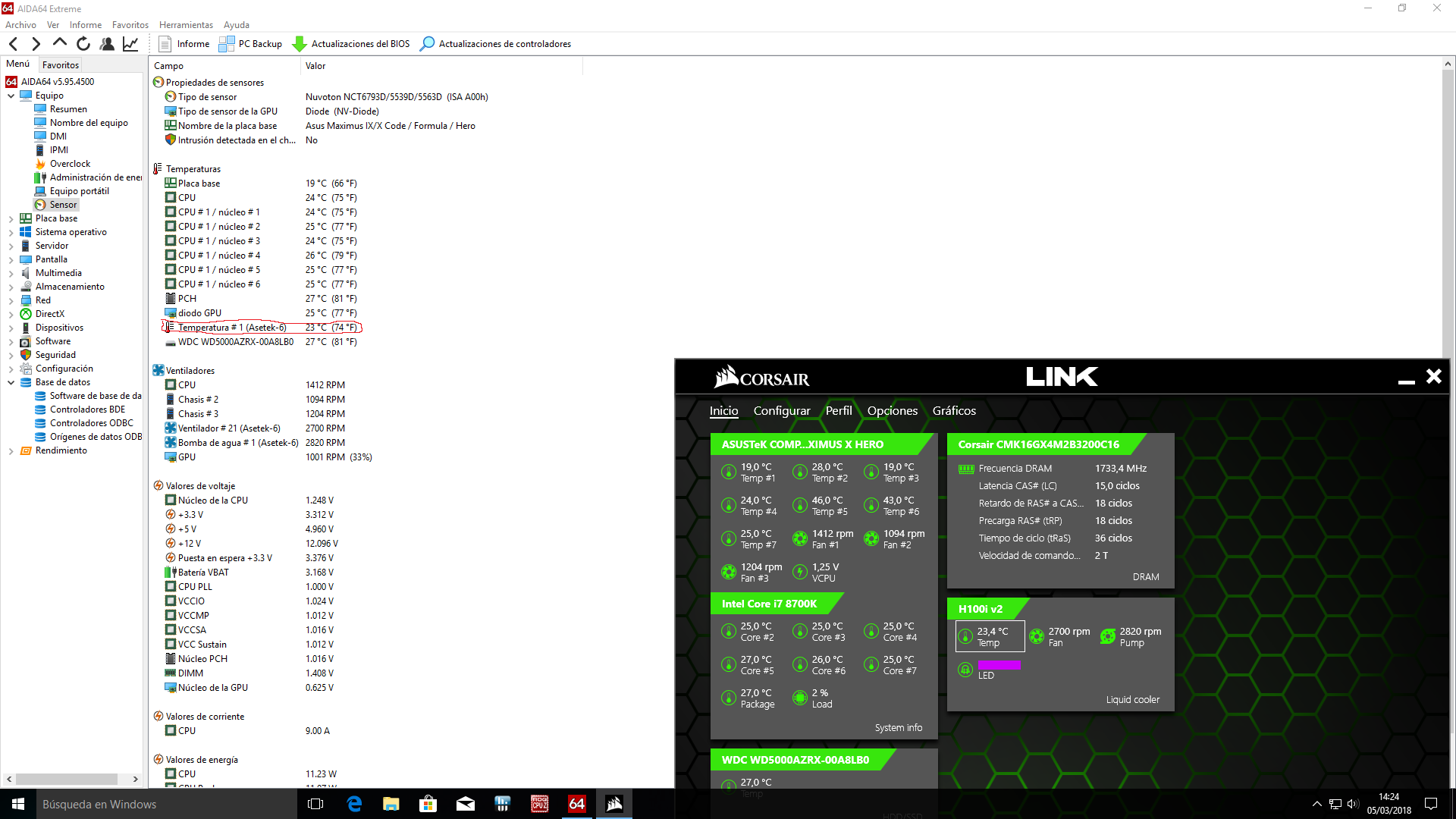The height and width of the screenshot is (819, 1456).
Task: Select Controladores ODBC tree item
Action: click(x=91, y=423)
